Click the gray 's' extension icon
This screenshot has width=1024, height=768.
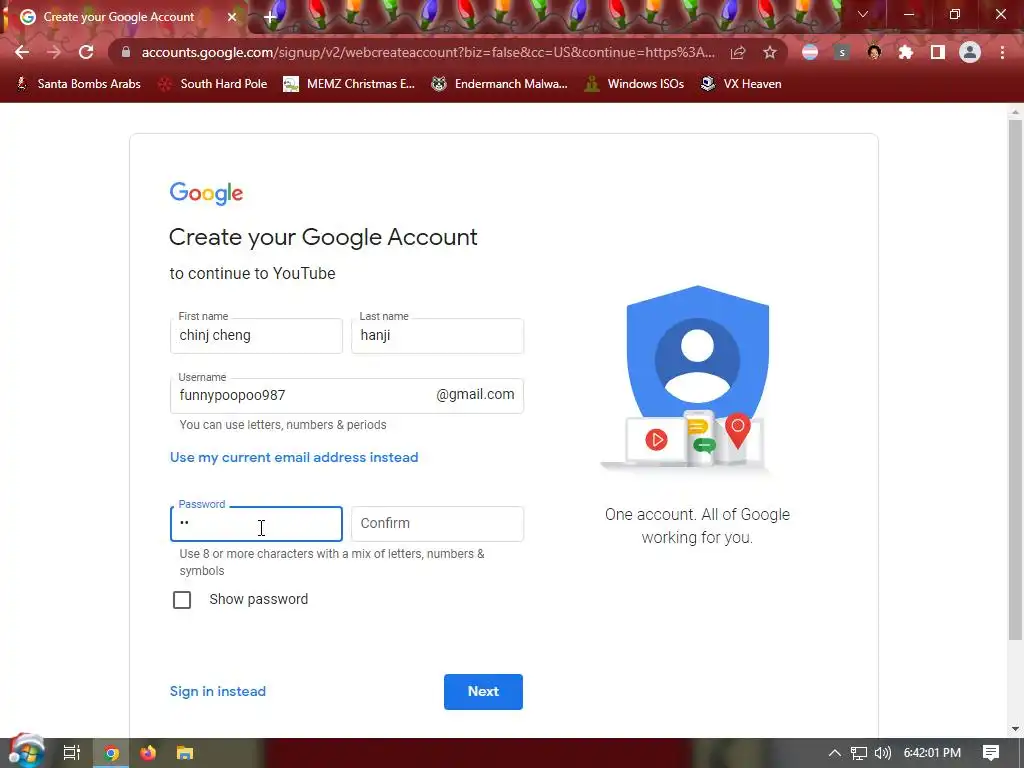(x=842, y=52)
